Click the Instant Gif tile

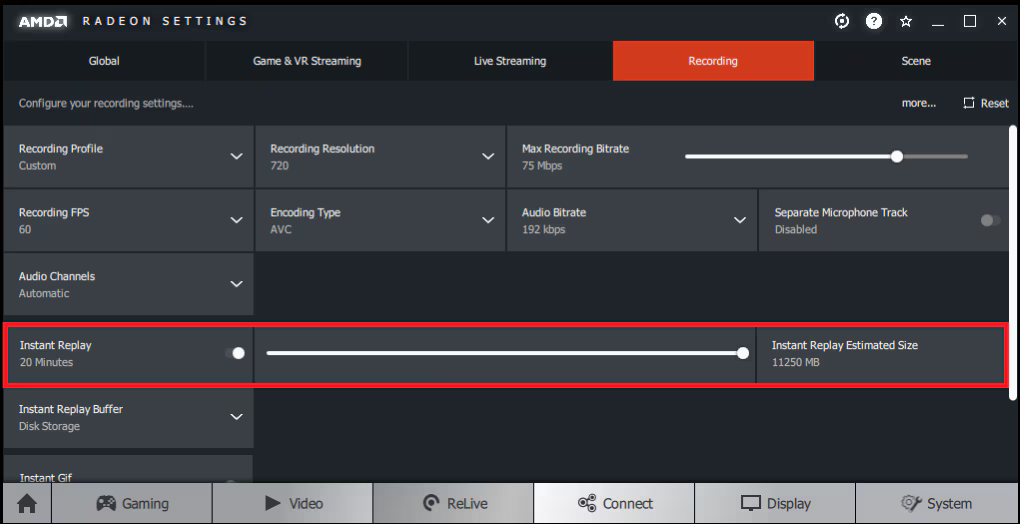click(128, 469)
